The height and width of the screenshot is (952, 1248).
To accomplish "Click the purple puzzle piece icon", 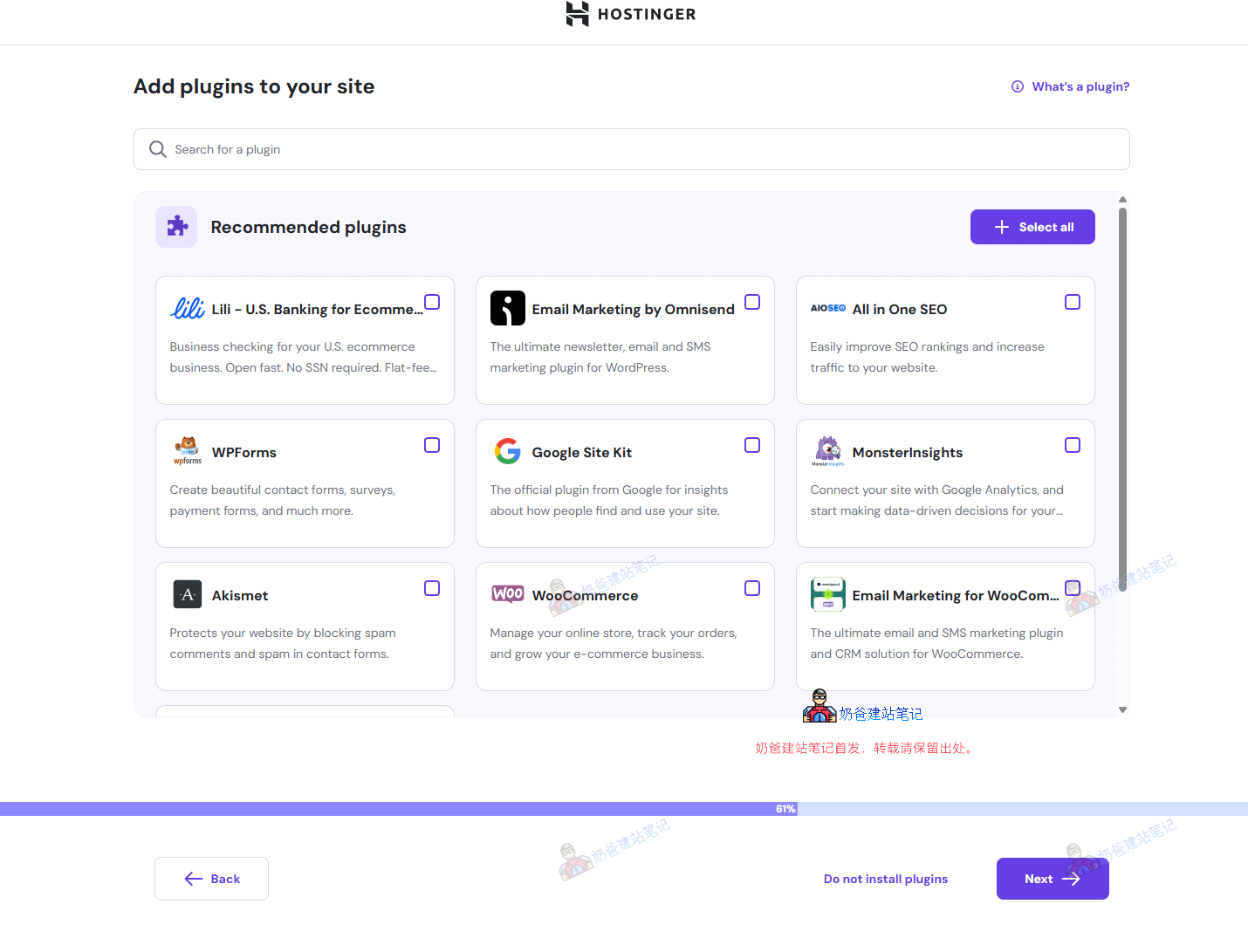I will [x=176, y=227].
